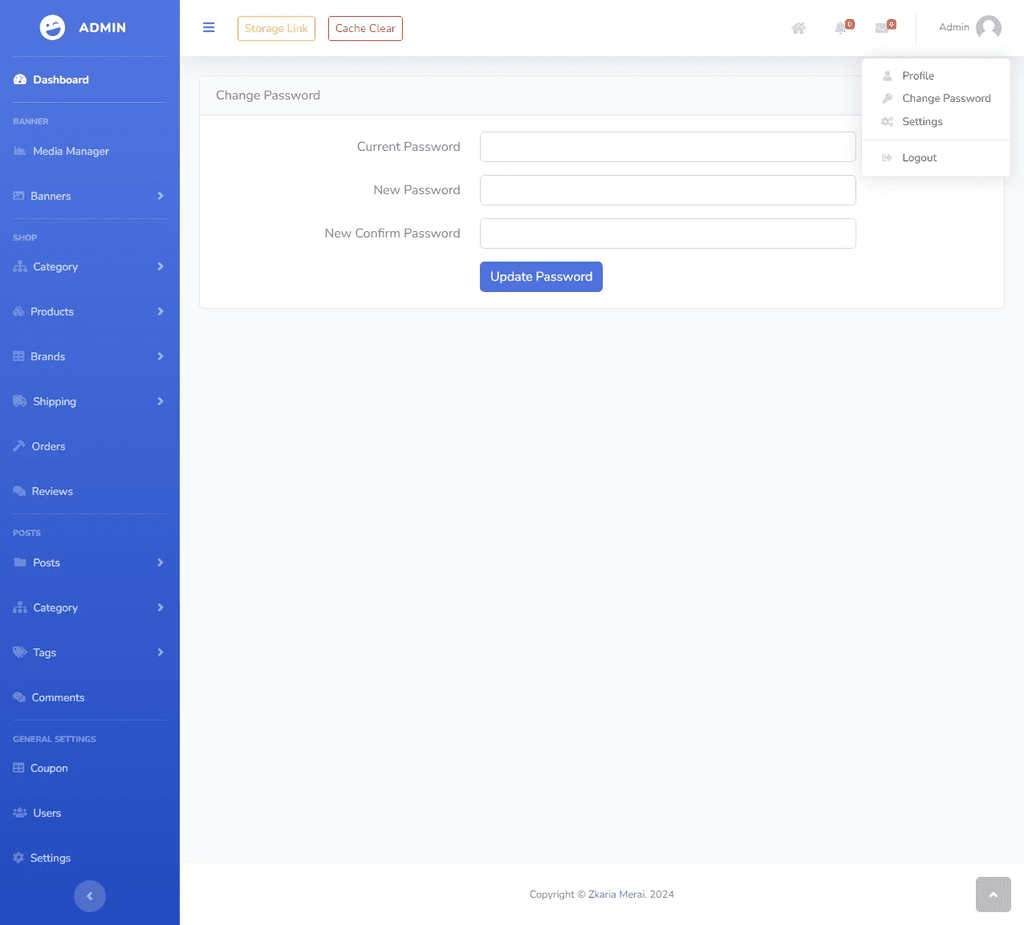
Task: Click the Coupon table icon
Action: [x=19, y=768]
